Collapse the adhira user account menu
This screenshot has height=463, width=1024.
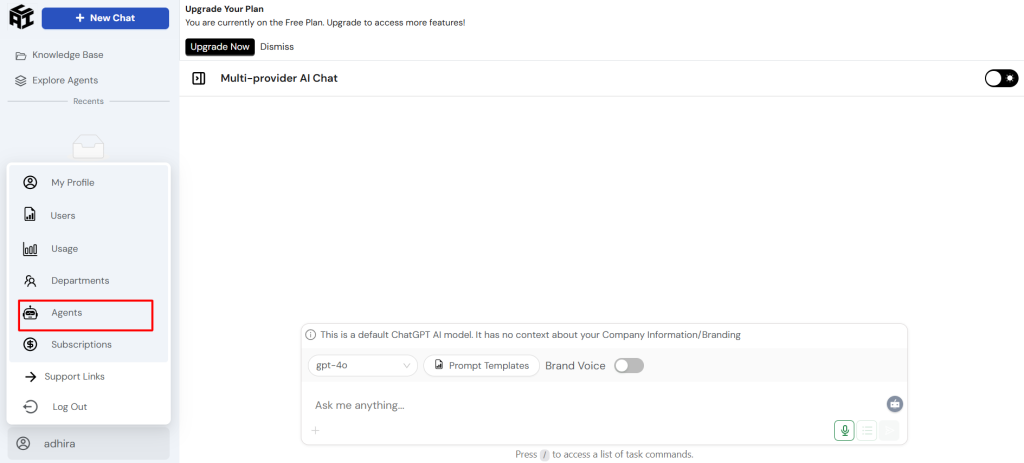[89, 443]
